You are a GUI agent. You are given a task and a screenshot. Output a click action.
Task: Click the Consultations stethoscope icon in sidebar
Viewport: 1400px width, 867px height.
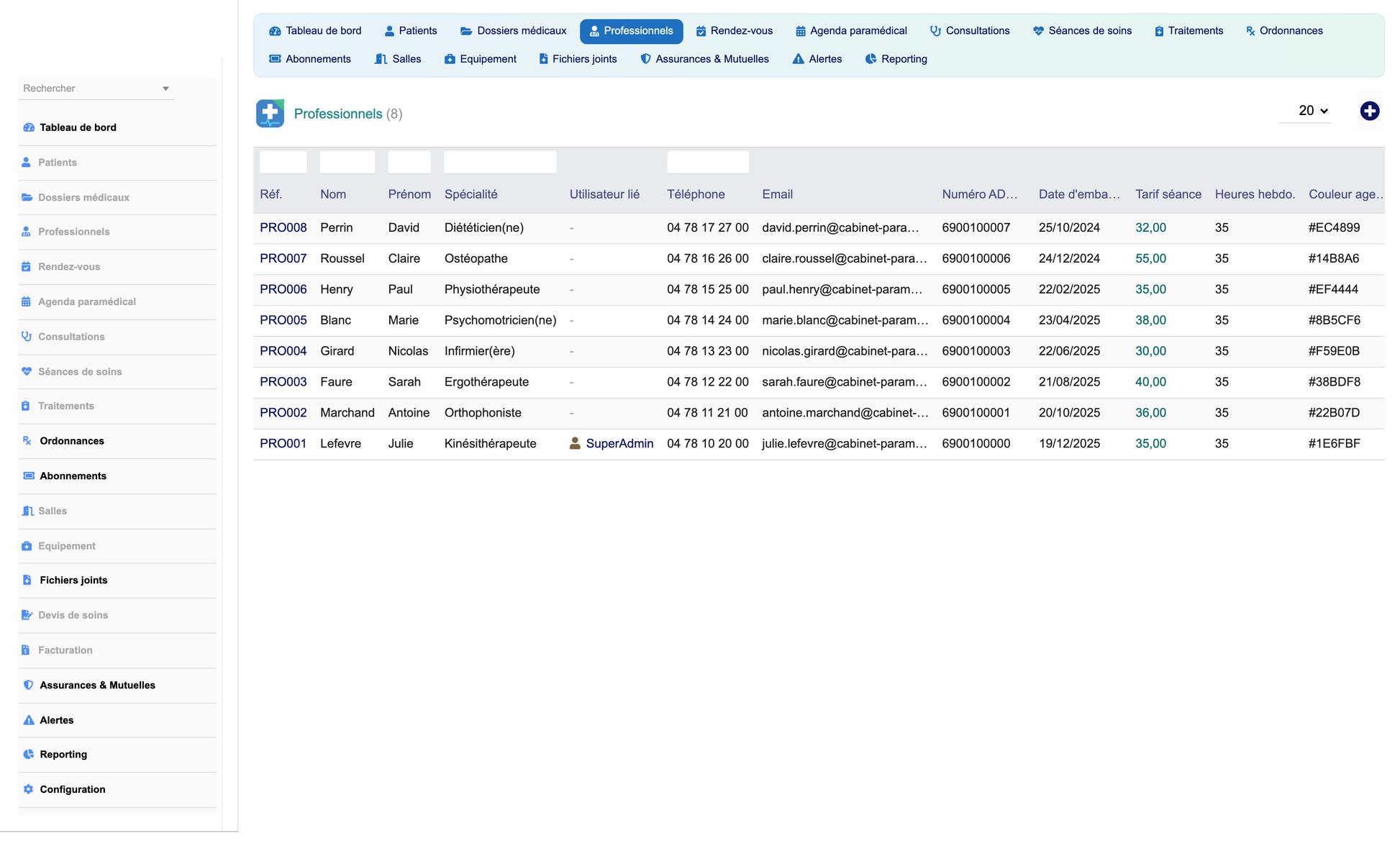27,337
